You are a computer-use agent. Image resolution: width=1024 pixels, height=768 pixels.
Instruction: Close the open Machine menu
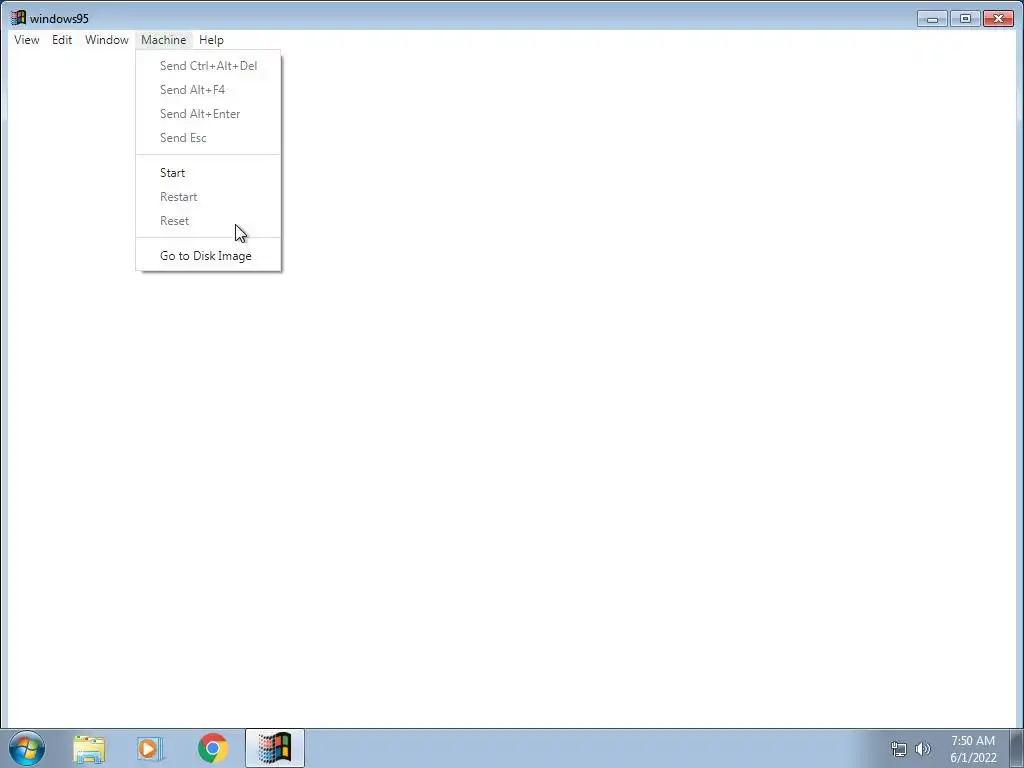163,40
